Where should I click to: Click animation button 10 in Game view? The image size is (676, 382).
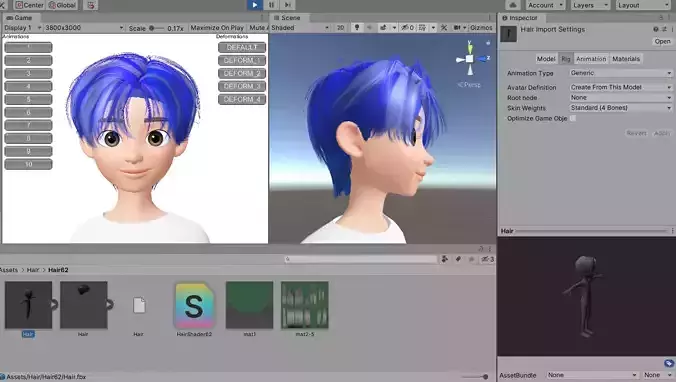click(x=28, y=164)
